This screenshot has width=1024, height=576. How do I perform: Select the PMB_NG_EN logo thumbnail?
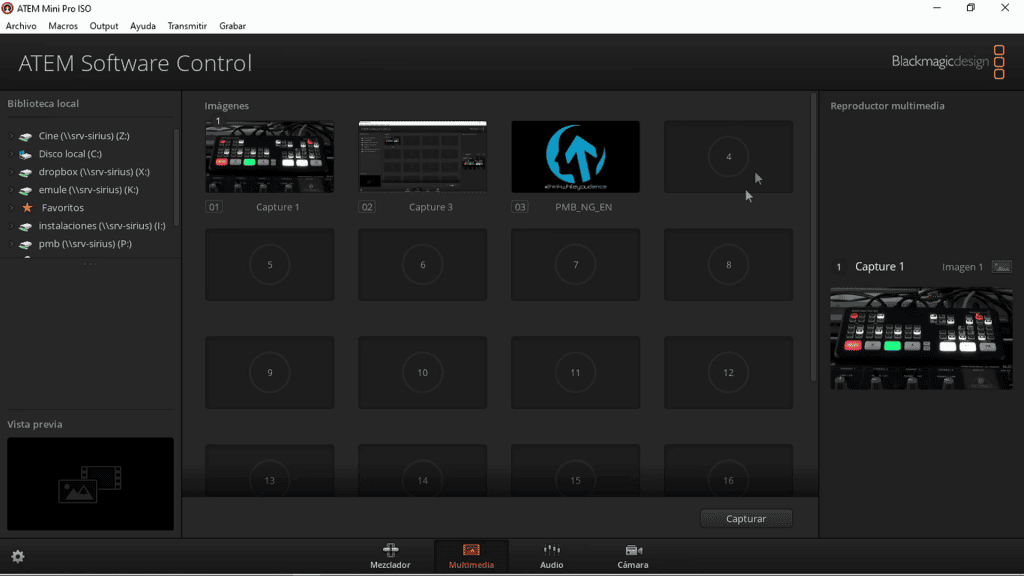click(575, 157)
